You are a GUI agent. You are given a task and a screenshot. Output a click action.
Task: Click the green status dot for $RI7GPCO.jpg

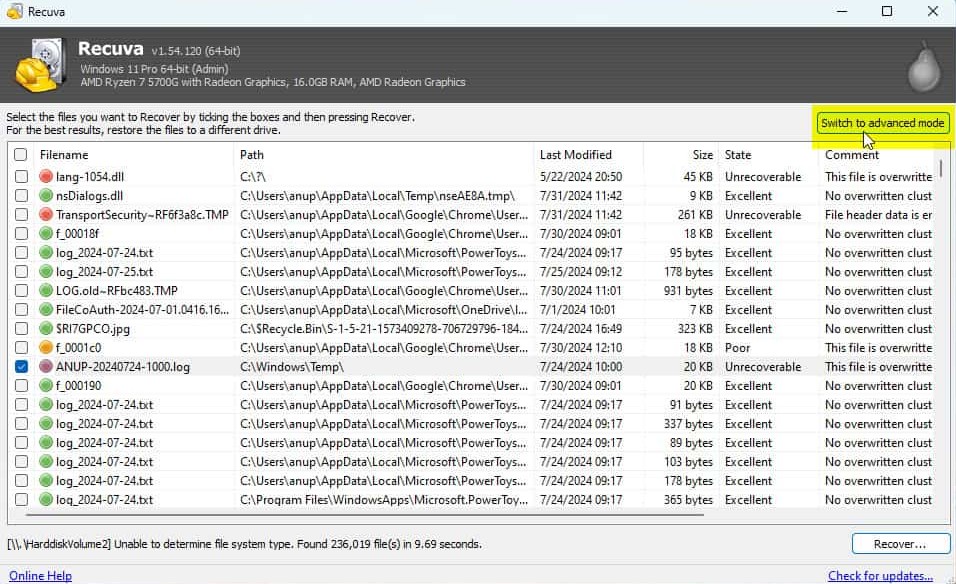[46, 329]
